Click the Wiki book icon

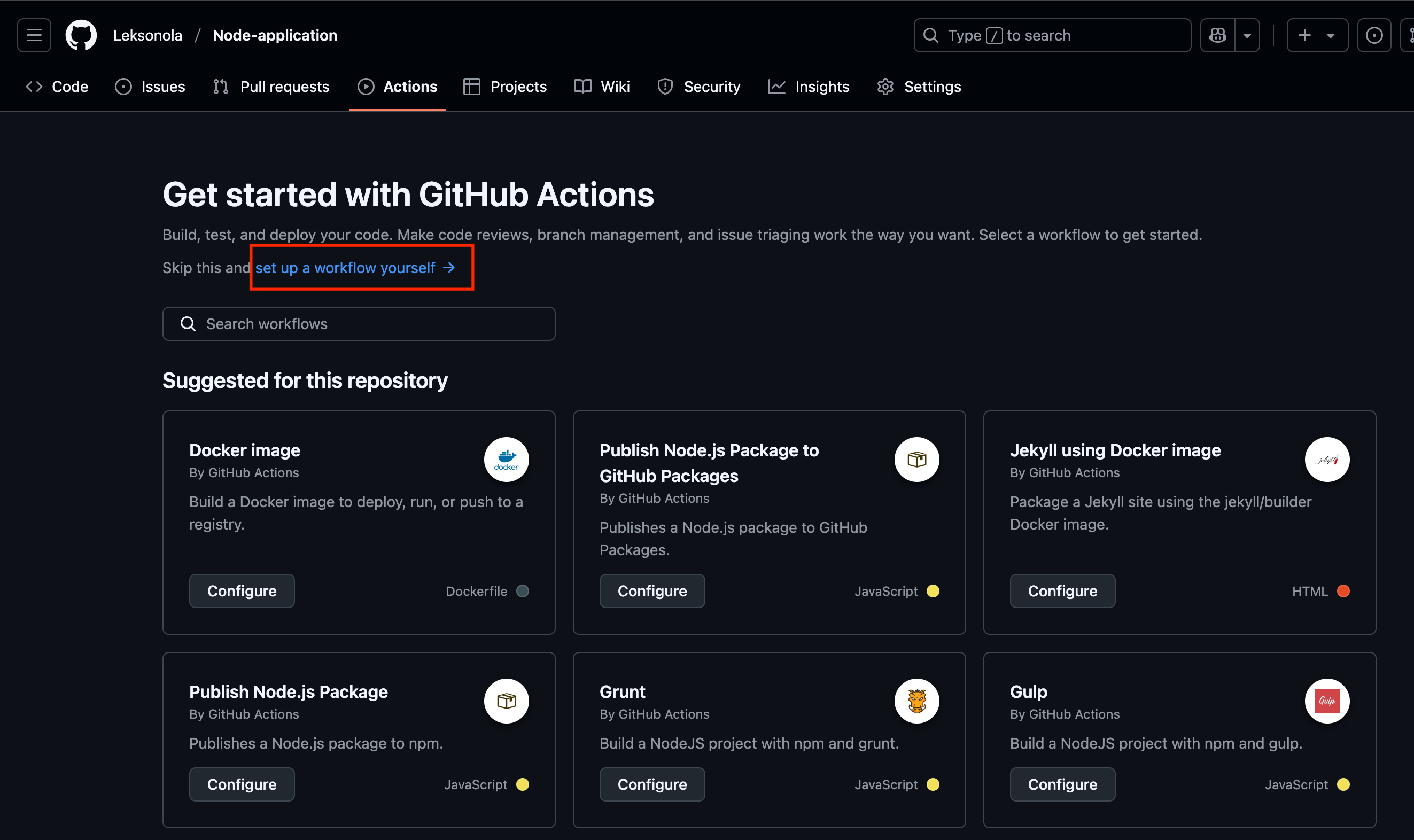582,86
